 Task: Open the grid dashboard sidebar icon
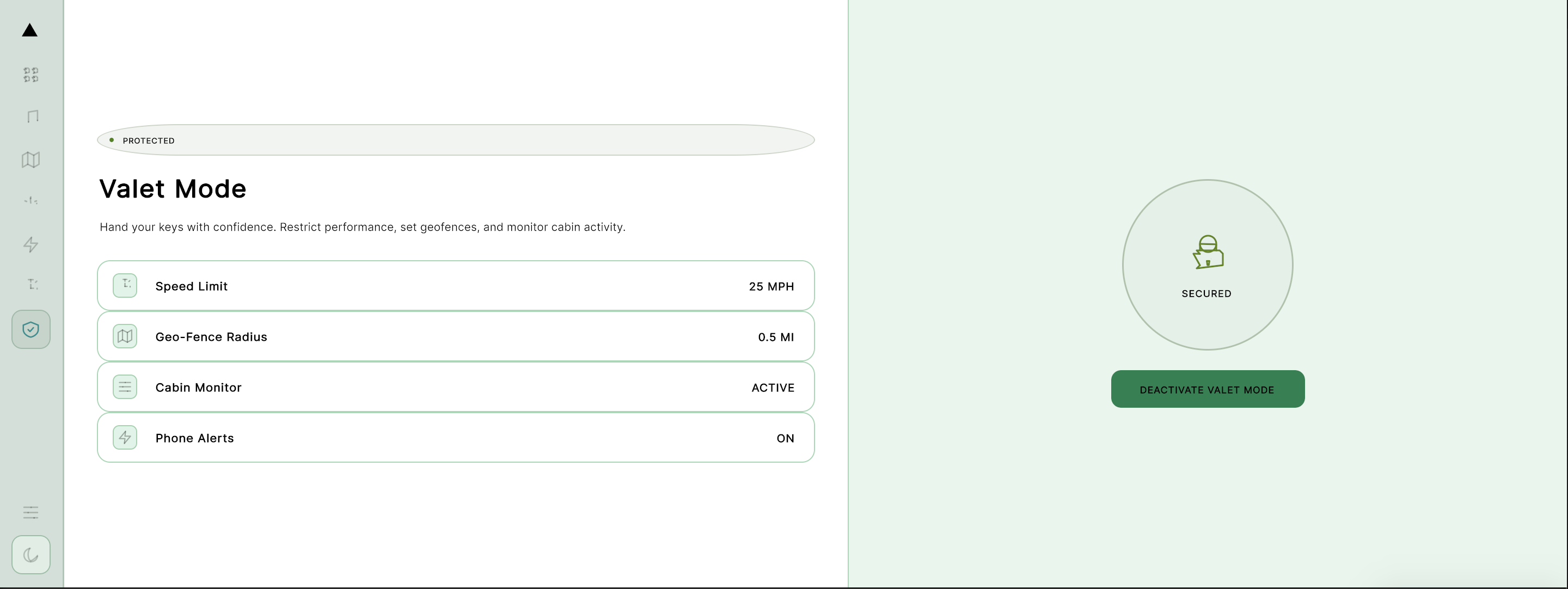point(30,75)
